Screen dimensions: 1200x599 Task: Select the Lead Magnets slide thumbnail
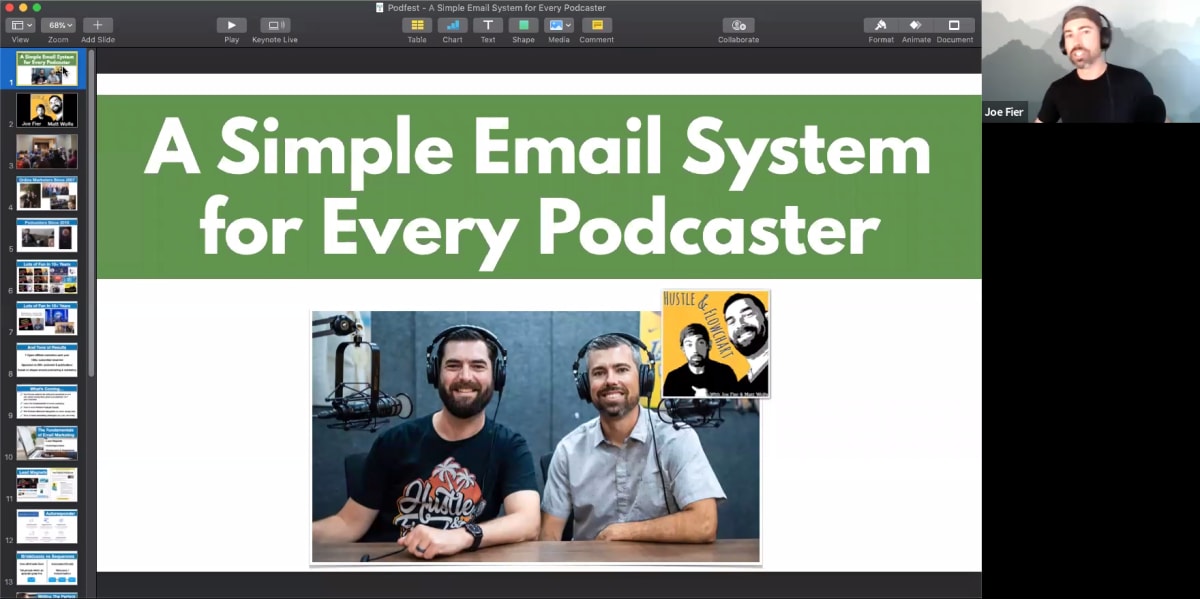[x=45, y=483]
